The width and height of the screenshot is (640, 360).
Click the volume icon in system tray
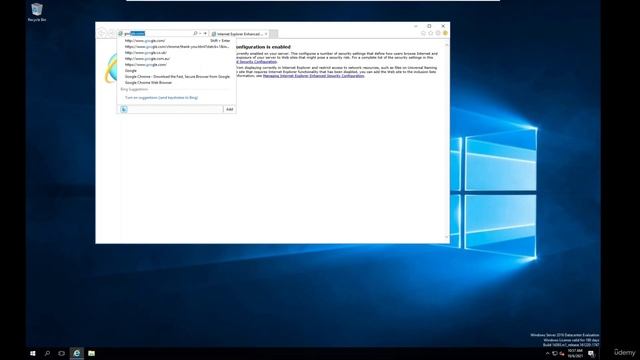562,353
